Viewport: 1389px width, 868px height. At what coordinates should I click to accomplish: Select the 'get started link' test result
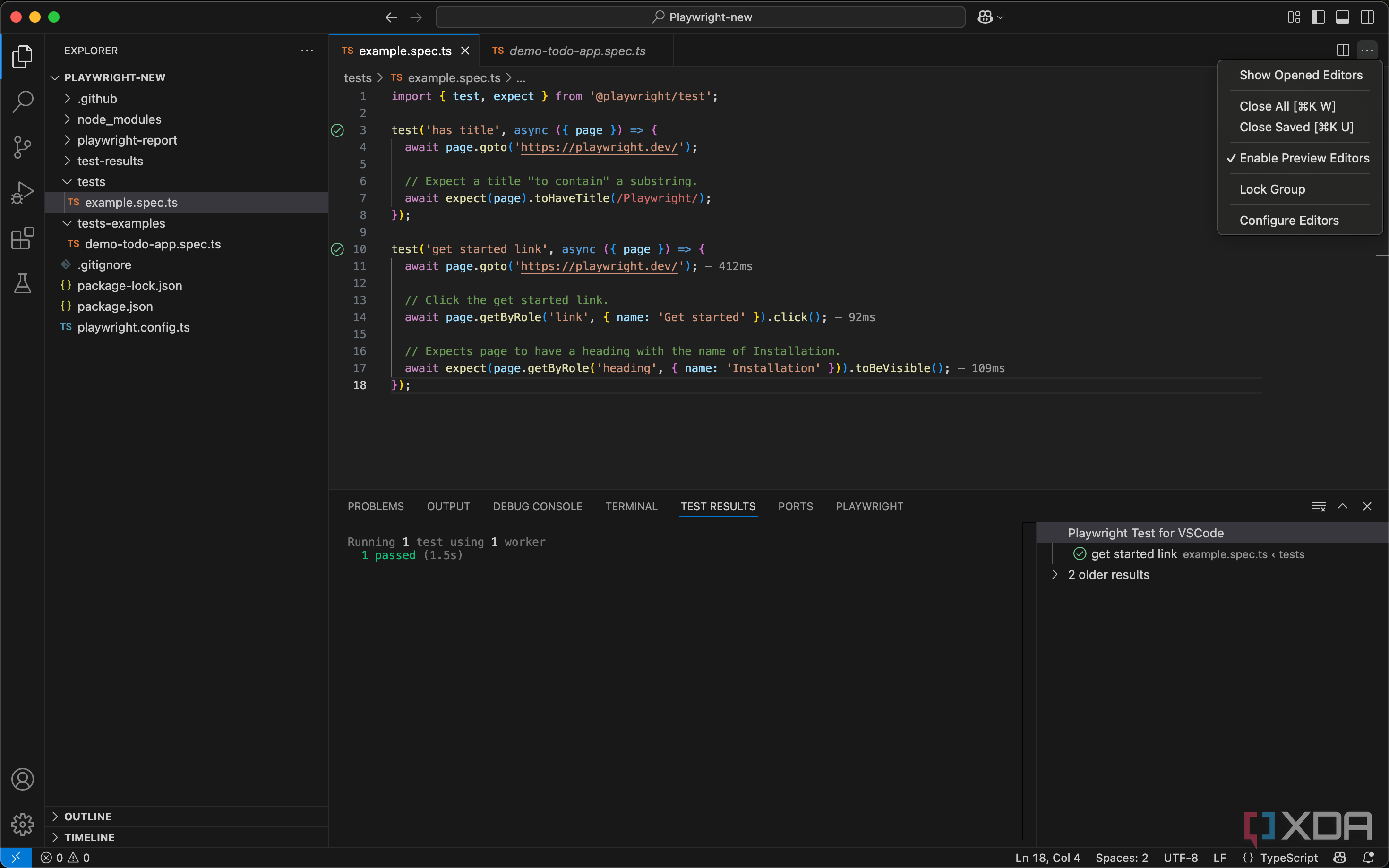[1211, 554]
